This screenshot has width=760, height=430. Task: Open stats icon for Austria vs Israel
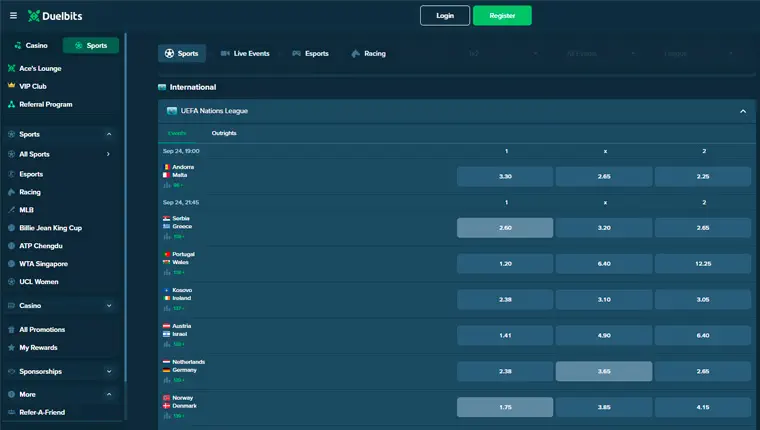coord(167,344)
